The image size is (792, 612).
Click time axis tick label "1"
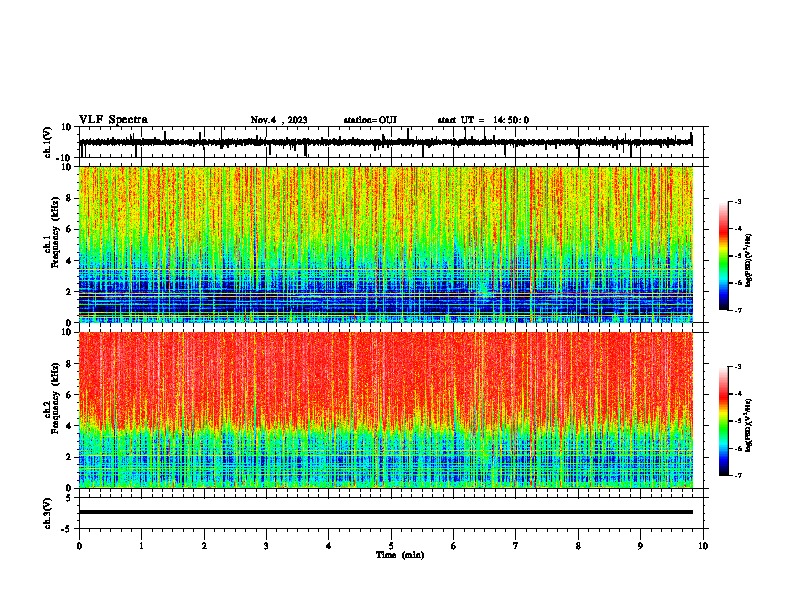[141, 546]
